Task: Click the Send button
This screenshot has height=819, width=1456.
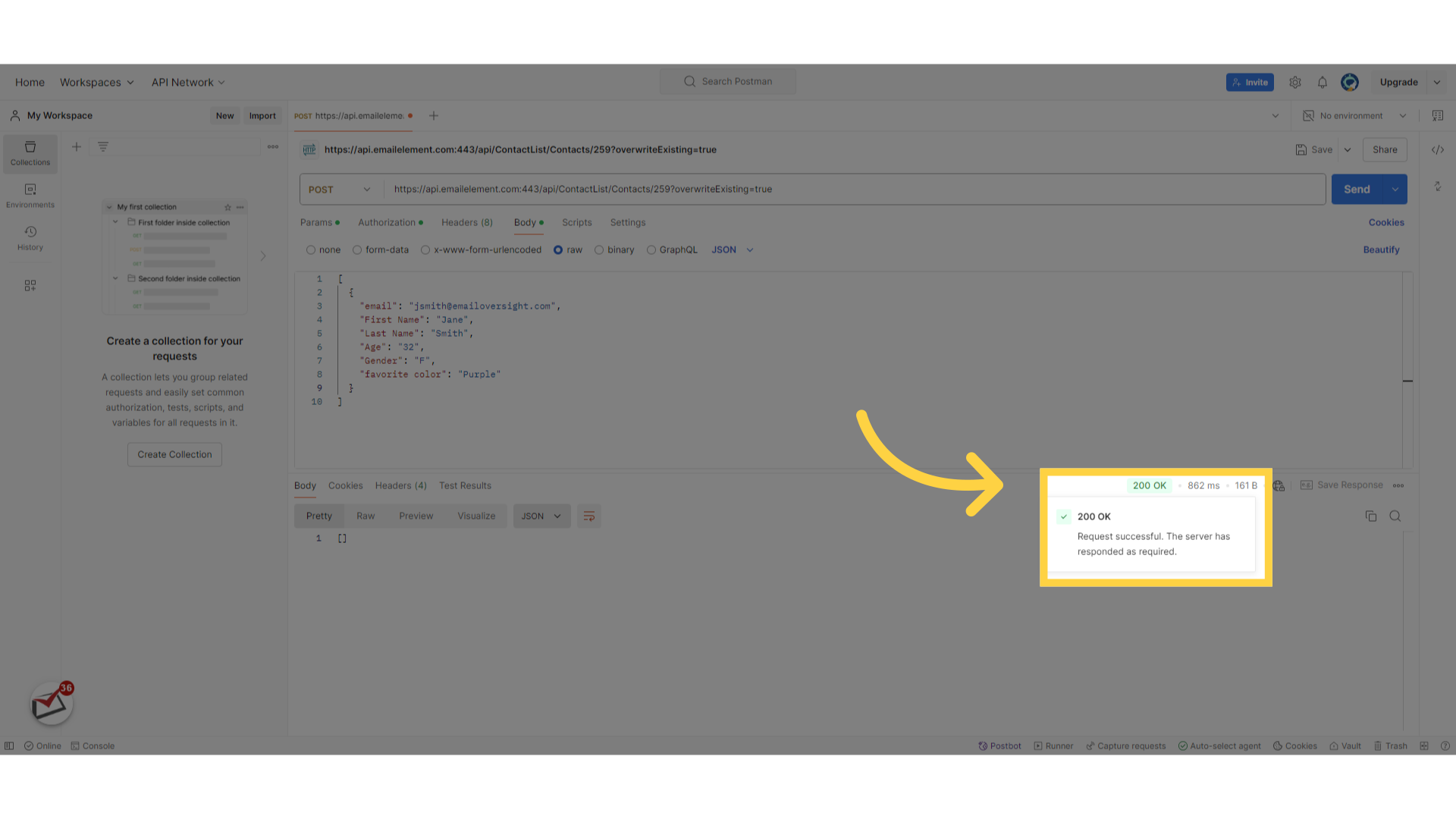Action: point(1357,190)
